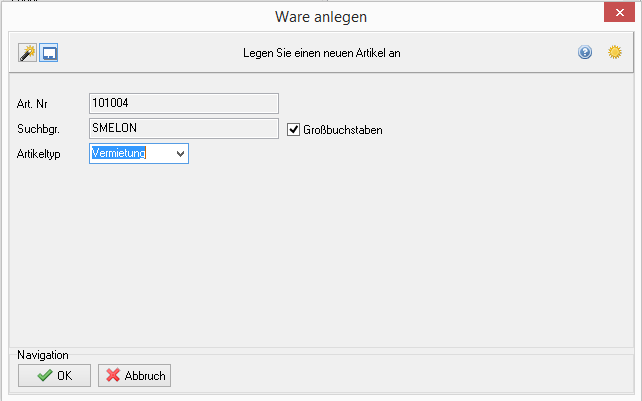This screenshot has width=642, height=401.
Task: Click the Navigation group label
Action: pyautogui.click(x=43, y=355)
